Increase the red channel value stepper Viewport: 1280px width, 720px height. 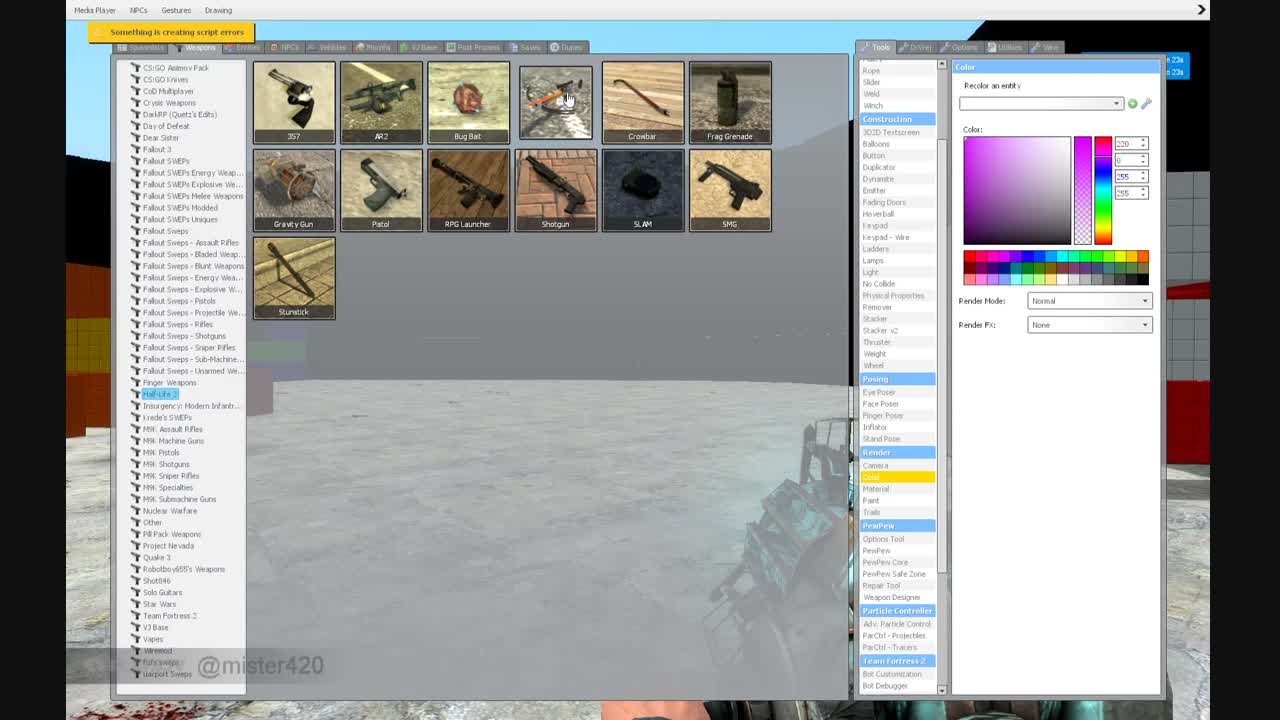[x=1143, y=141]
